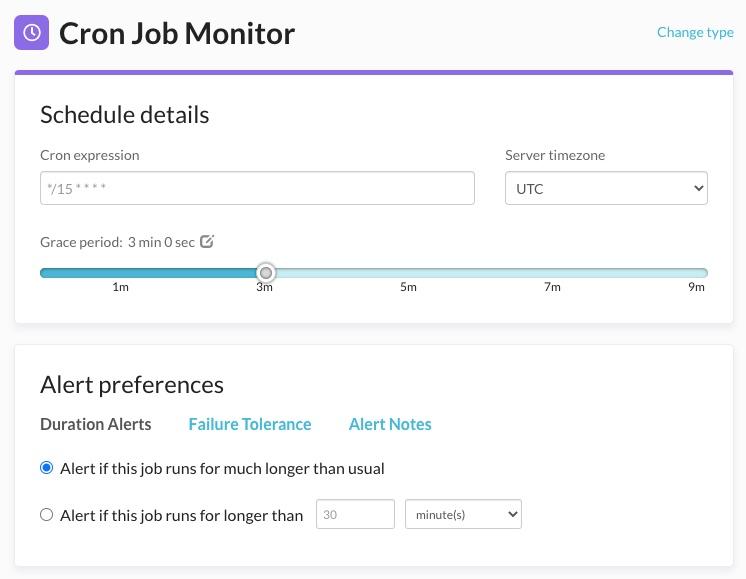This screenshot has width=746, height=579.
Task: Select 'runs for much longer than usual' option
Action: pos(47,468)
